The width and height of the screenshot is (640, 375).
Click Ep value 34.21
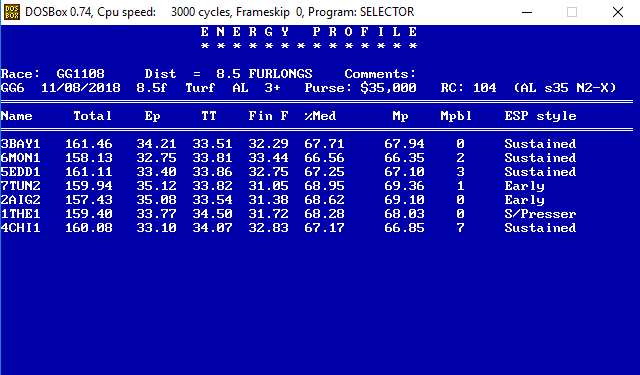pos(156,144)
